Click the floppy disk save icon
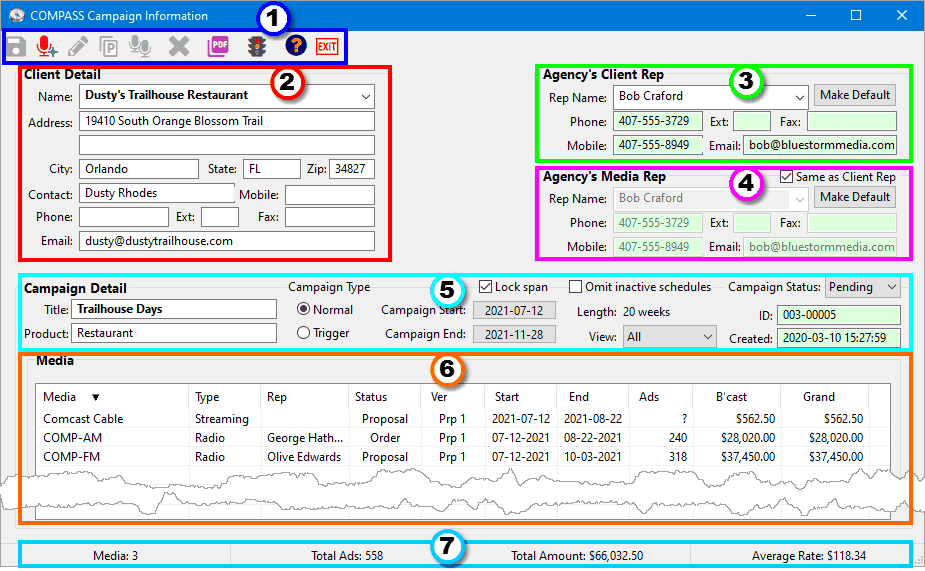 click(17, 46)
